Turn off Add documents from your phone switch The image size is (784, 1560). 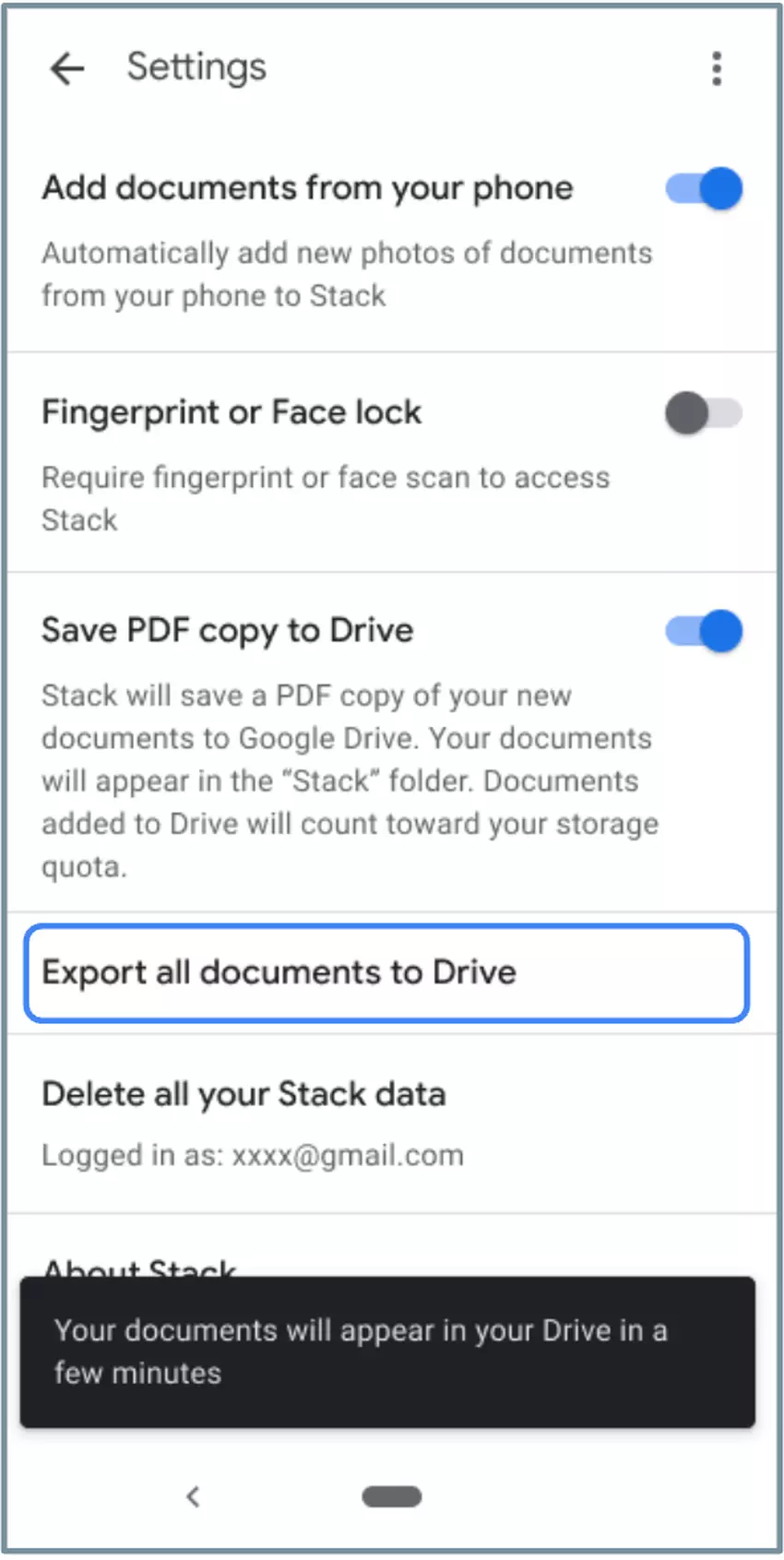coord(704,189)
